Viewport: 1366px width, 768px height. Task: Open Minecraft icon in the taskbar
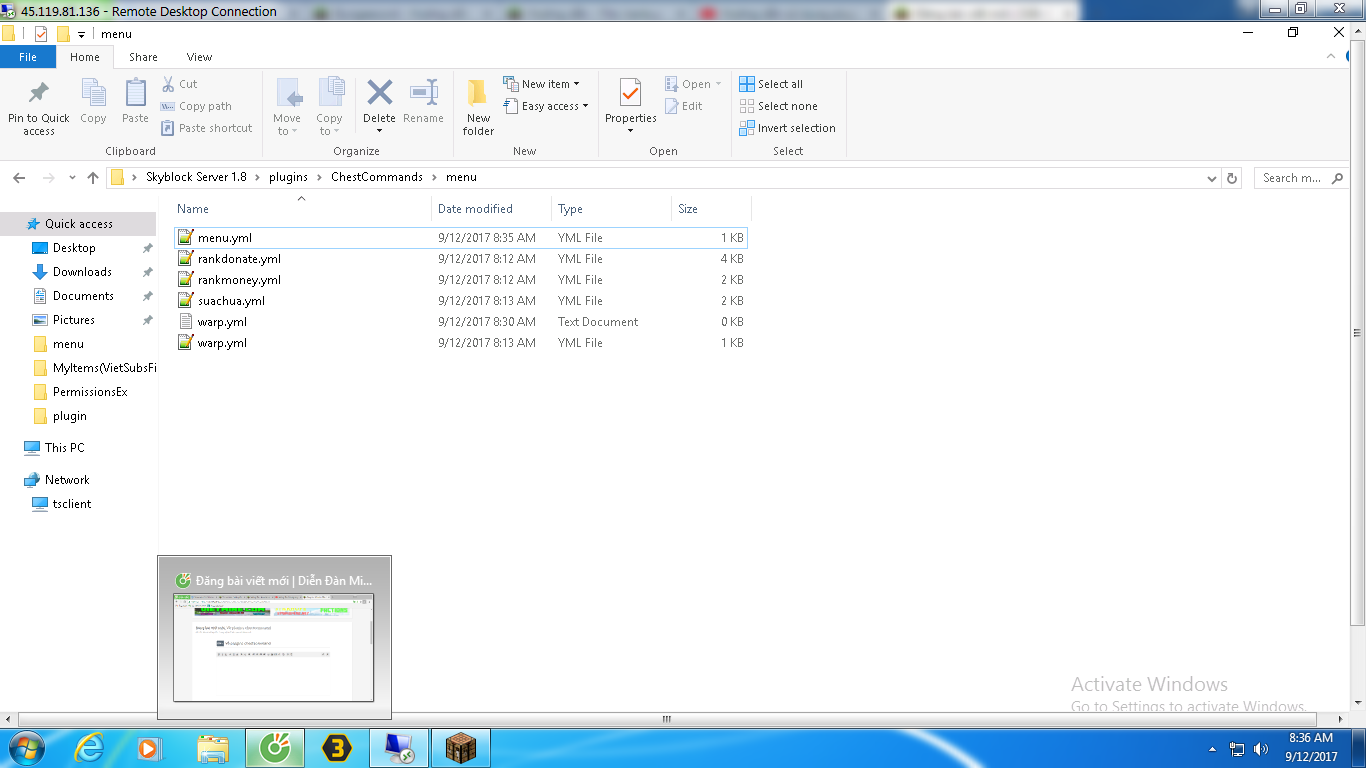click(x=460, y=747)
